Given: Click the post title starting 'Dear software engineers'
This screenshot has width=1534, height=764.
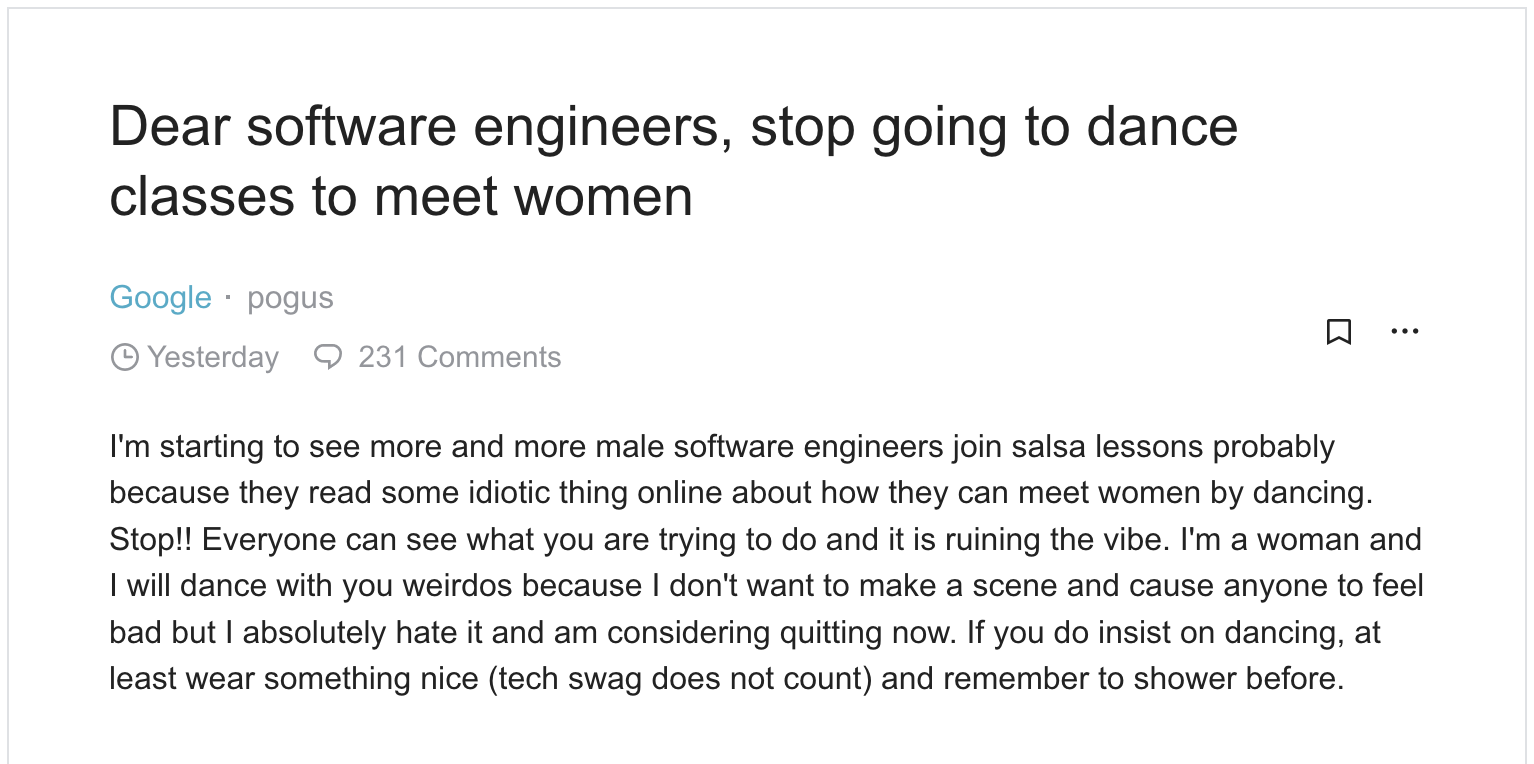Looking at the screenshot, I should click(673, 160).
